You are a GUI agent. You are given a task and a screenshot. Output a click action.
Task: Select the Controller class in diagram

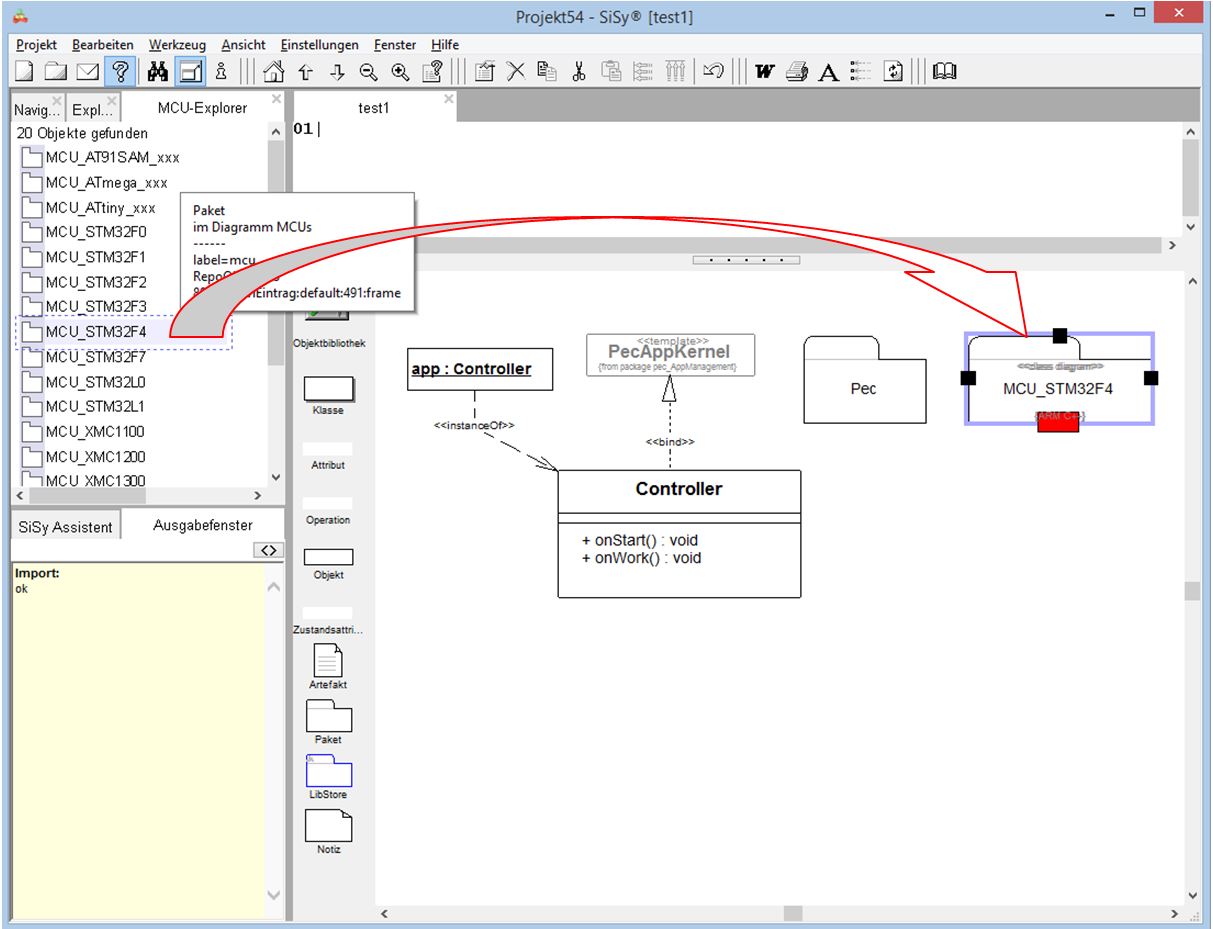pyautogui.click(x=679, y=489)
